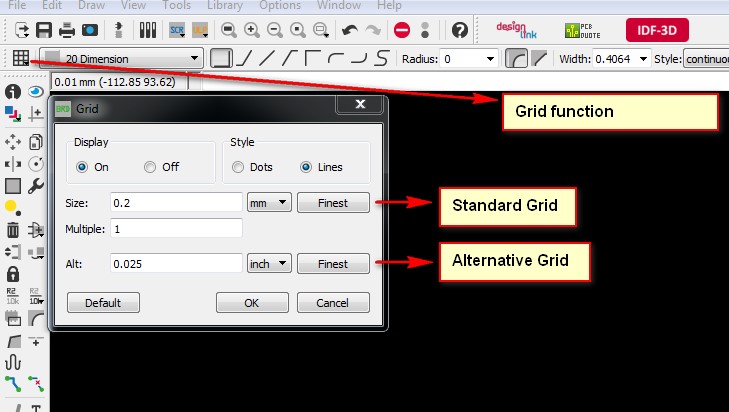Select the Info tool in the left toolbar
This screenshot has width=729, height=412.
point(13,92)
